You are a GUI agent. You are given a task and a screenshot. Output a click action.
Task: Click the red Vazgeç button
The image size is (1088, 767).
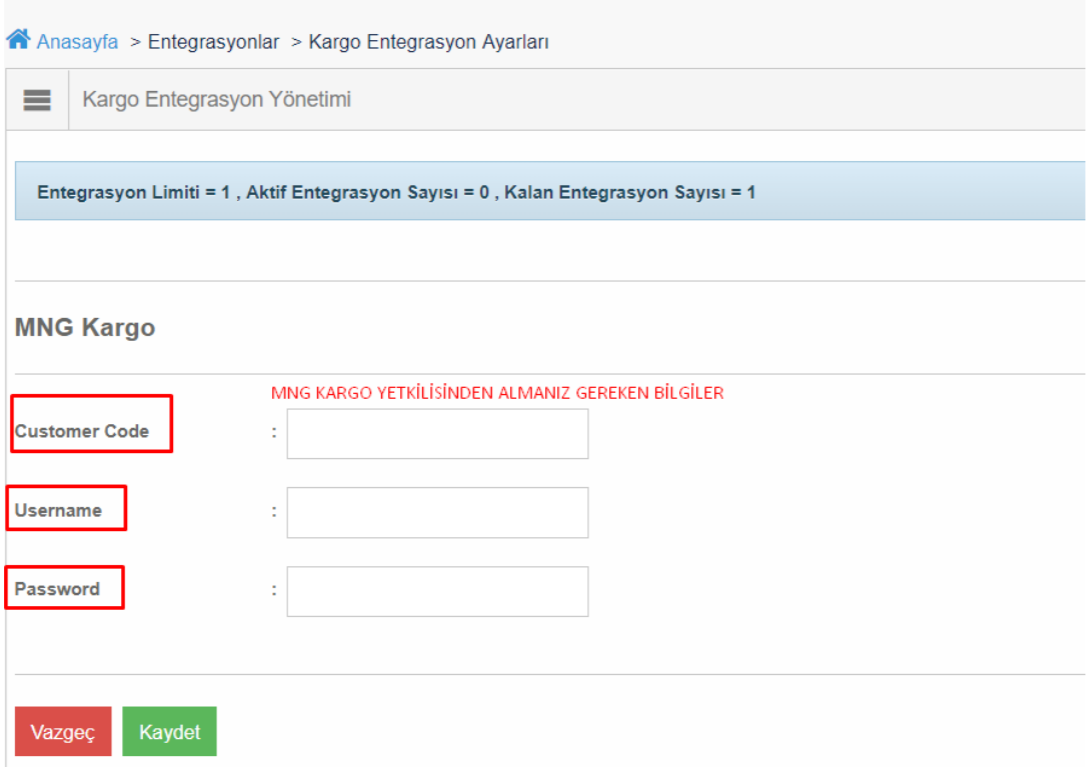click(x=63, y=732)
